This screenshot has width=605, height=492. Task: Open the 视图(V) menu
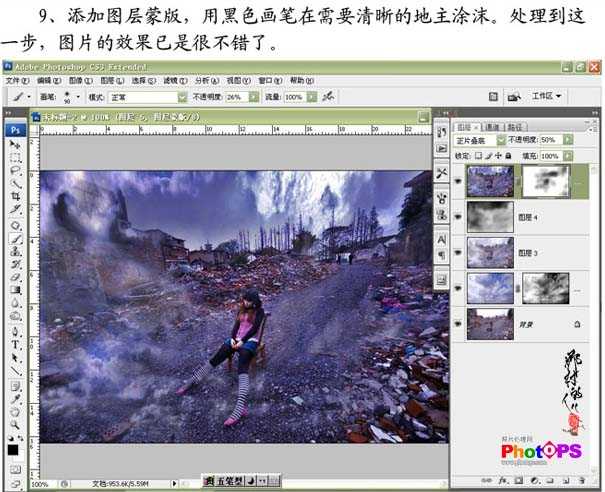click(x=238, y=81)
